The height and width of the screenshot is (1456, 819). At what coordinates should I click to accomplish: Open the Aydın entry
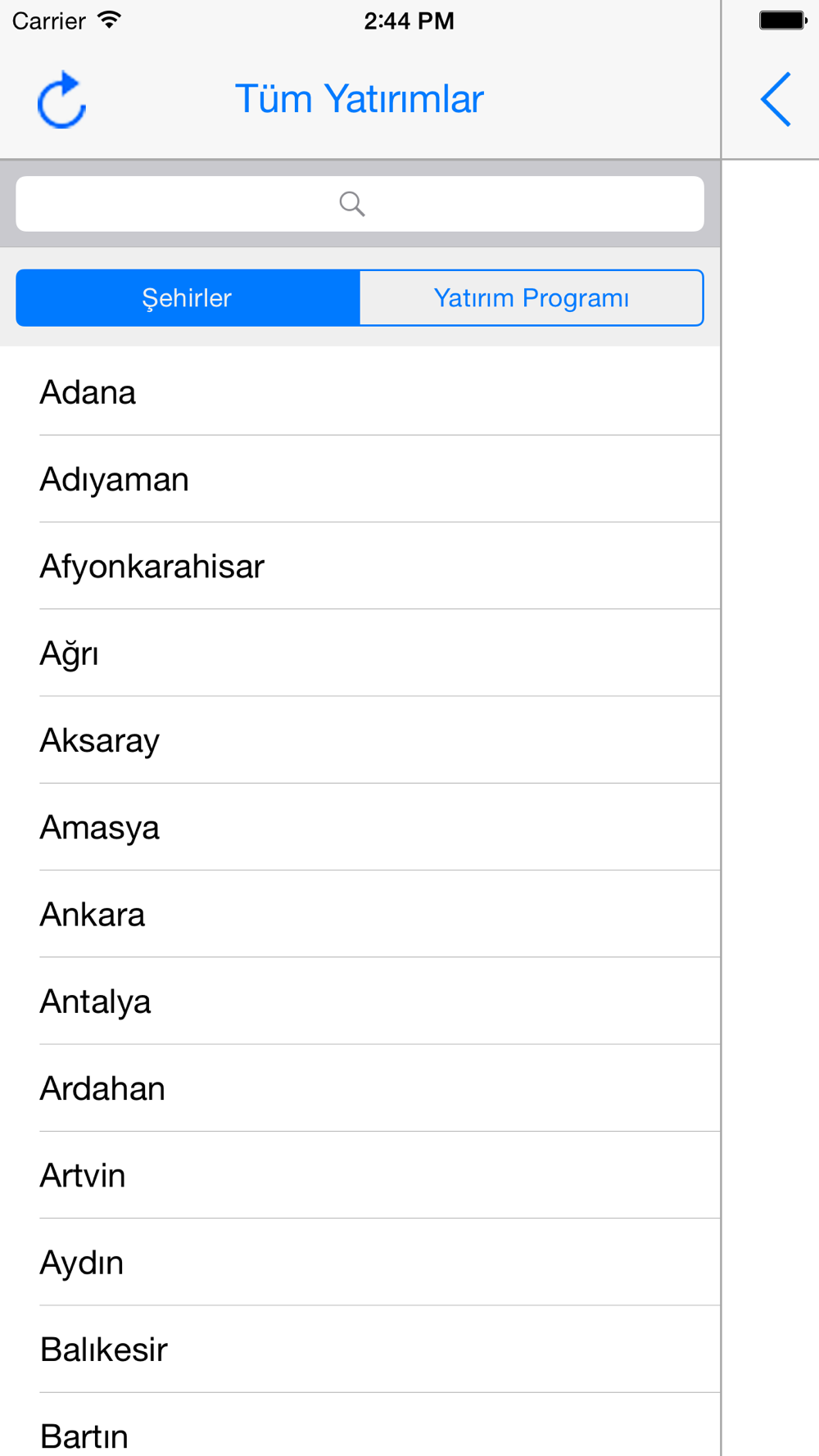pyautogui.click(x=360, y=1262)
